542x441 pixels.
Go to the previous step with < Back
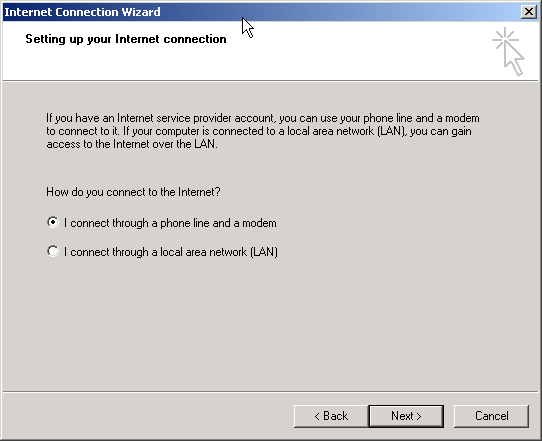[x=331, y=416]
